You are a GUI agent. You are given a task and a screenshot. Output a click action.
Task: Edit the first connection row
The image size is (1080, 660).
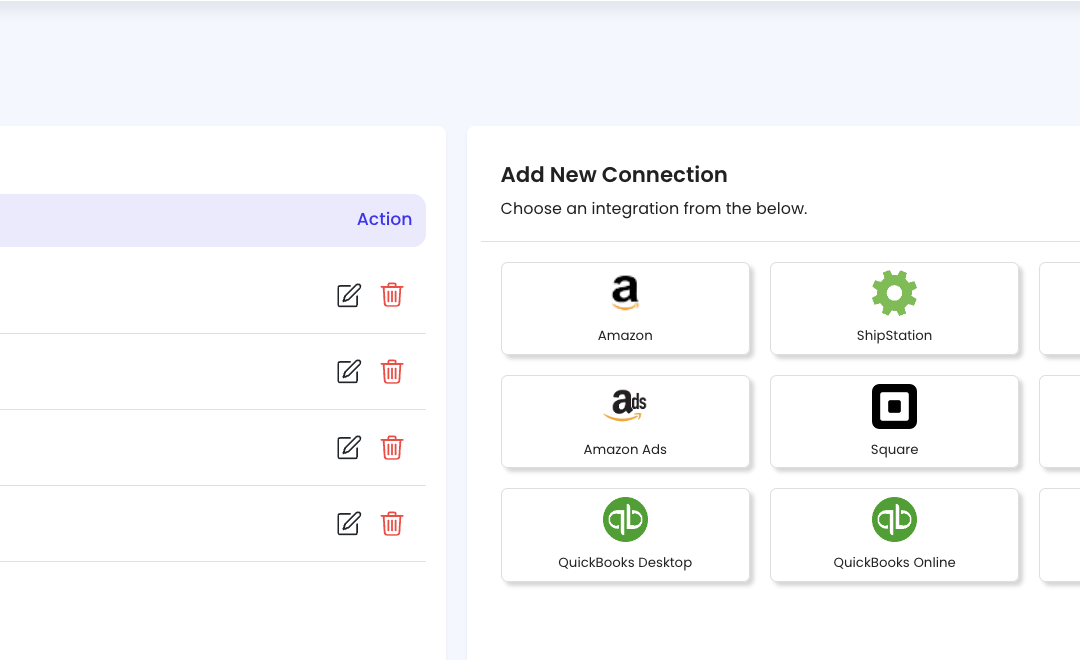[x=349, y=296]
